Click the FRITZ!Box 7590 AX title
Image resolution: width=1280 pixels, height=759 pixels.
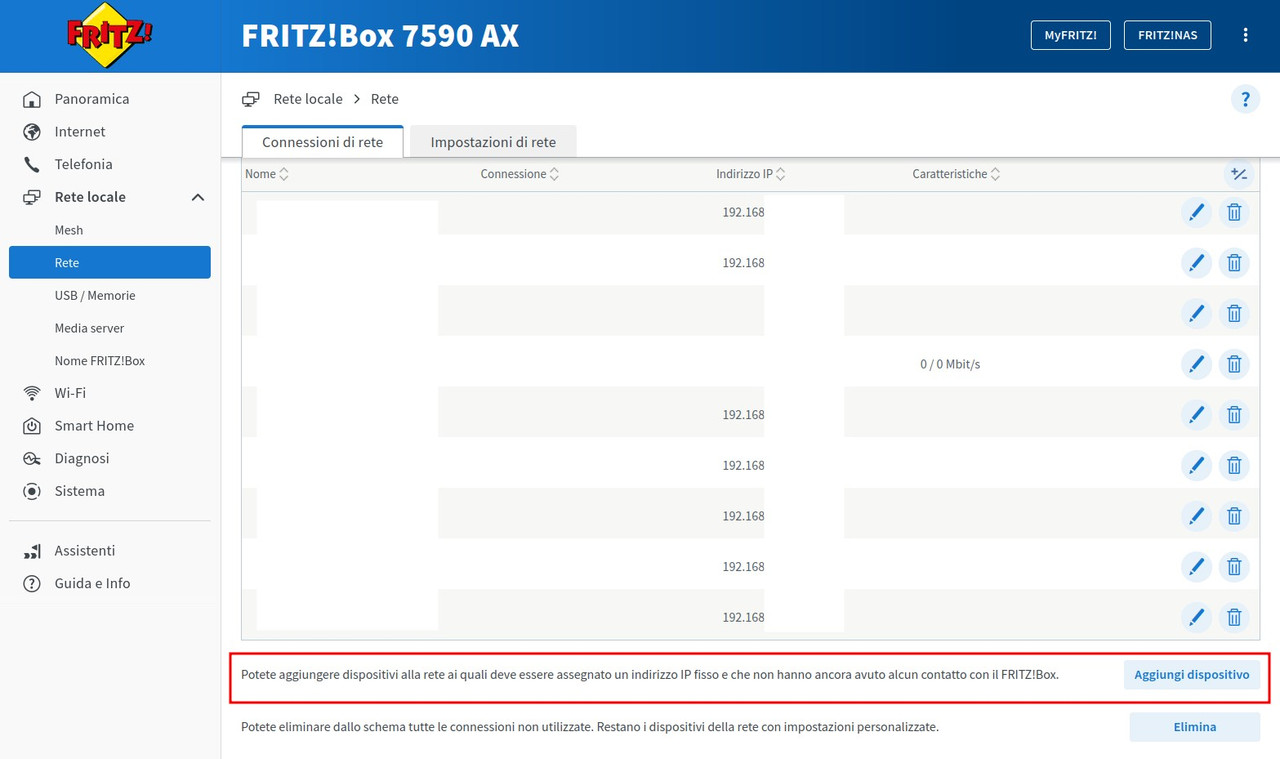click(x=380, y=36)
